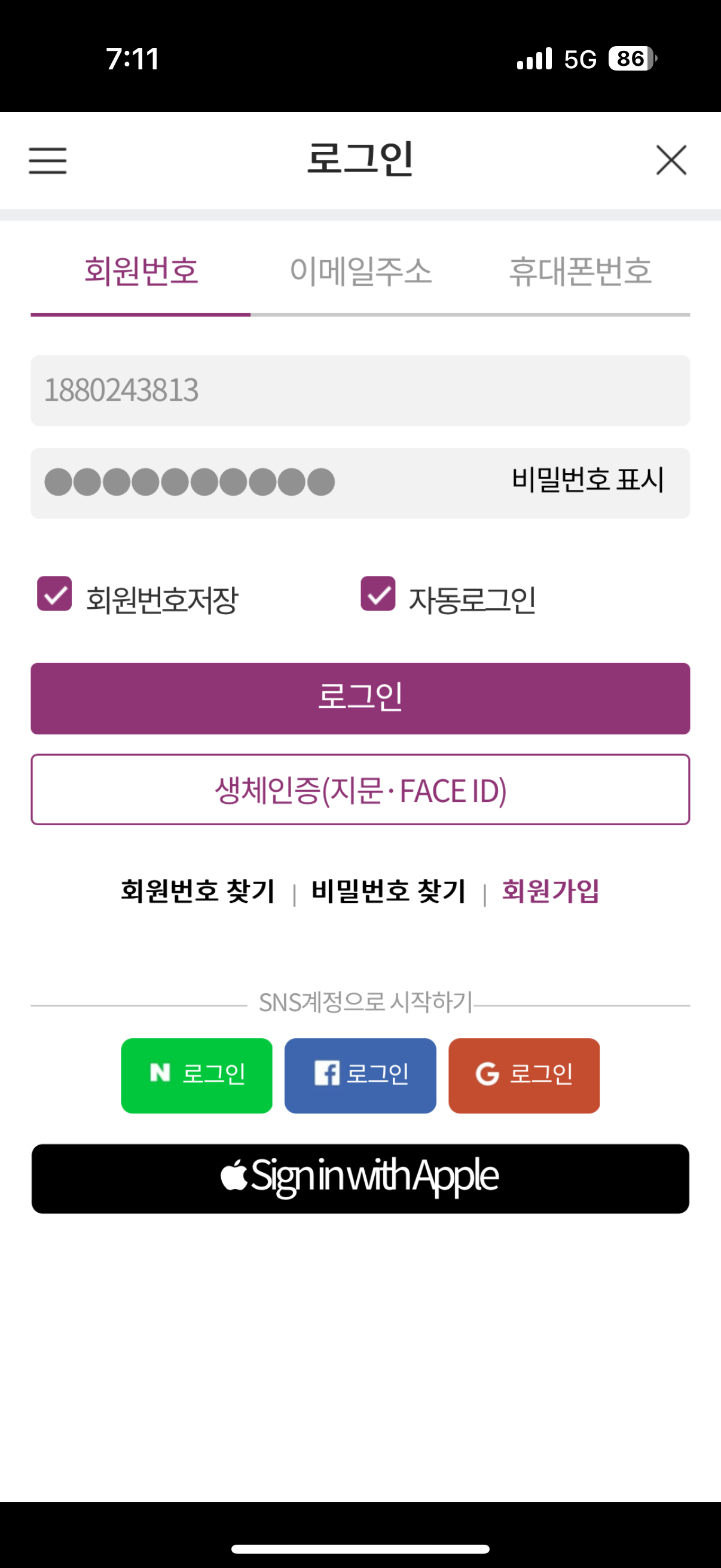Screen dimensions: 721x1568
Task: Switch to the 휴대폰번호 tab
Action: point(580,271)
